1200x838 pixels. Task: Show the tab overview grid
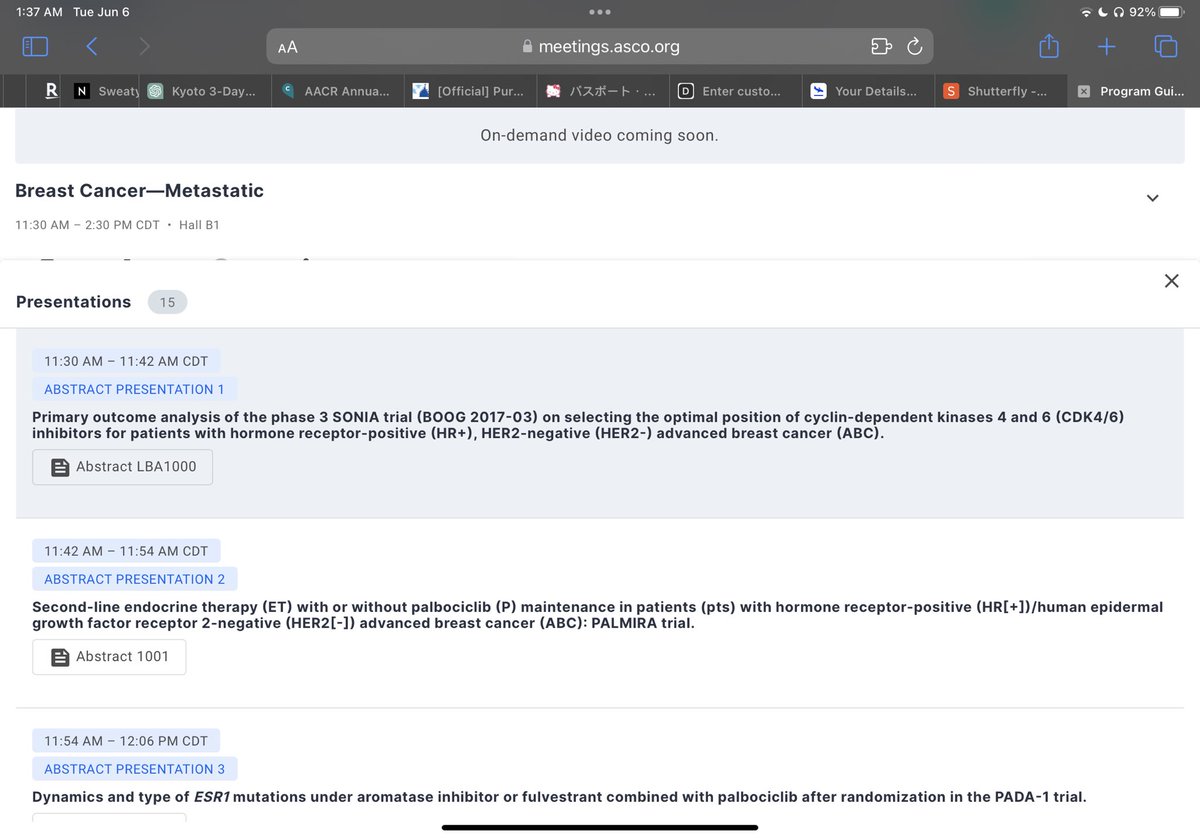pyautogui.click(x=1165, y=46)
